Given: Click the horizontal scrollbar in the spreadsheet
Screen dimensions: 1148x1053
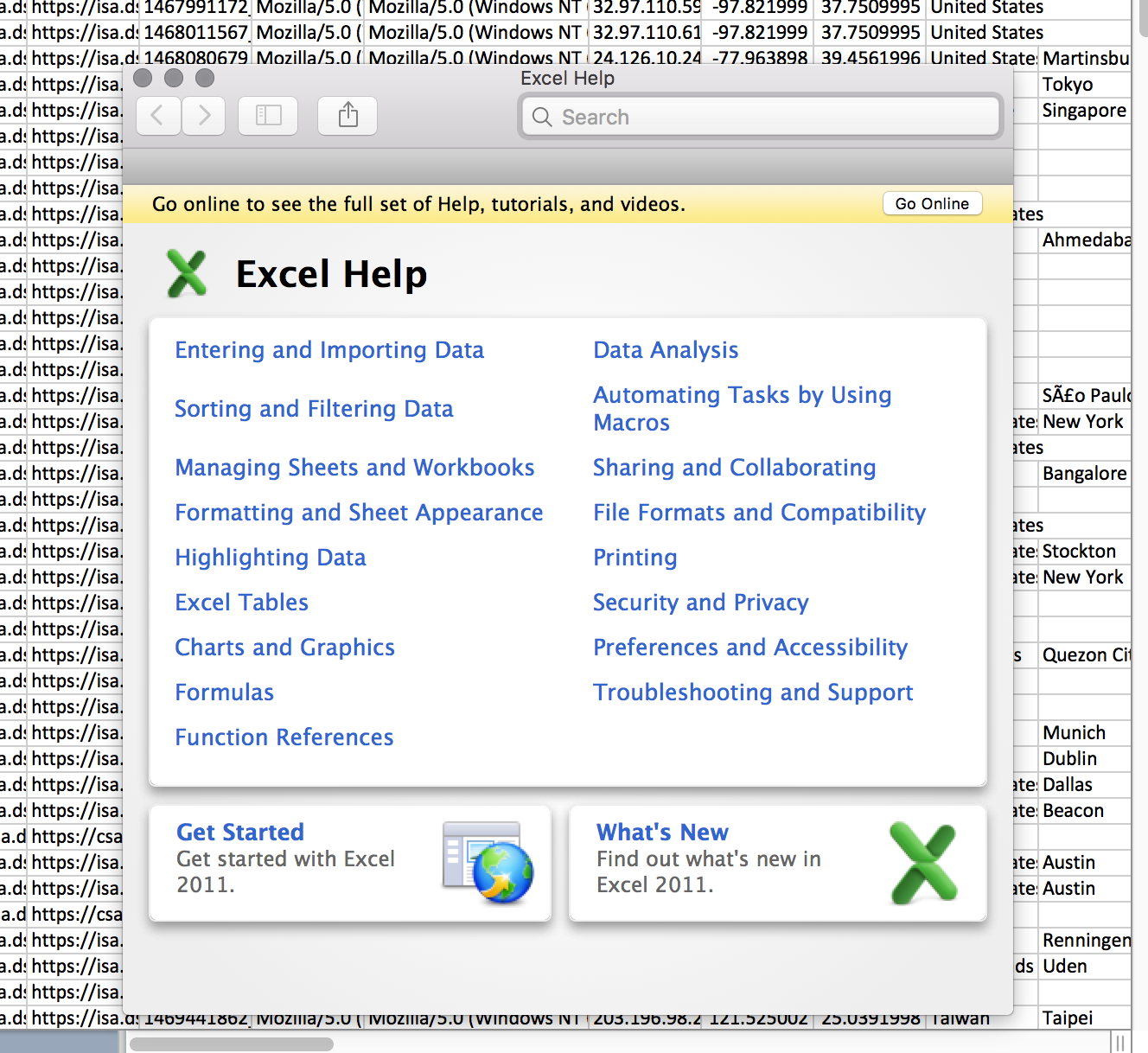Looking at the screenshot, I should 232,1043.
